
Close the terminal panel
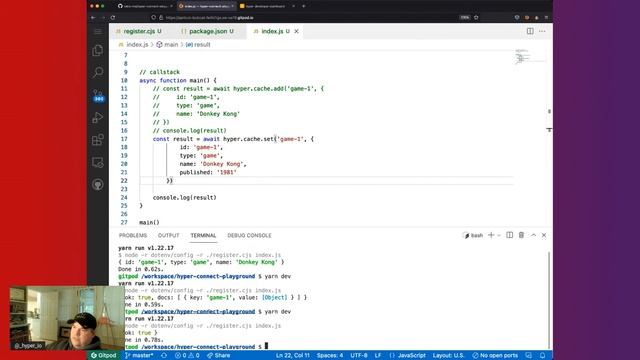(x=544, y=235)
